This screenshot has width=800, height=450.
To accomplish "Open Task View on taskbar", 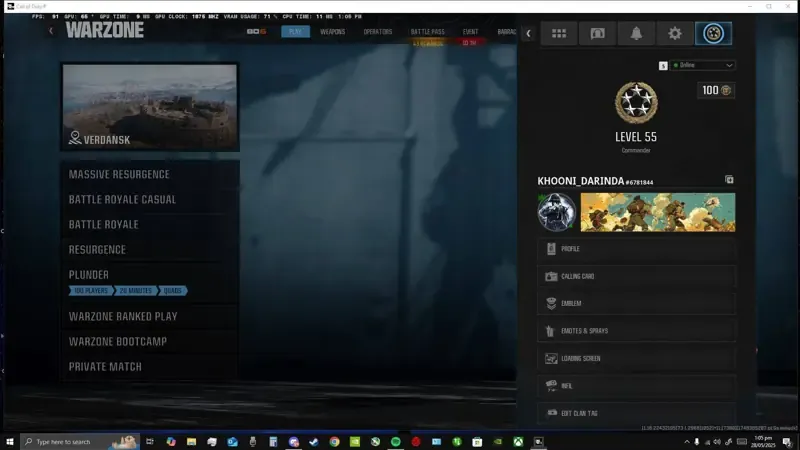I will pyautogui.click(x=150, y=442).
